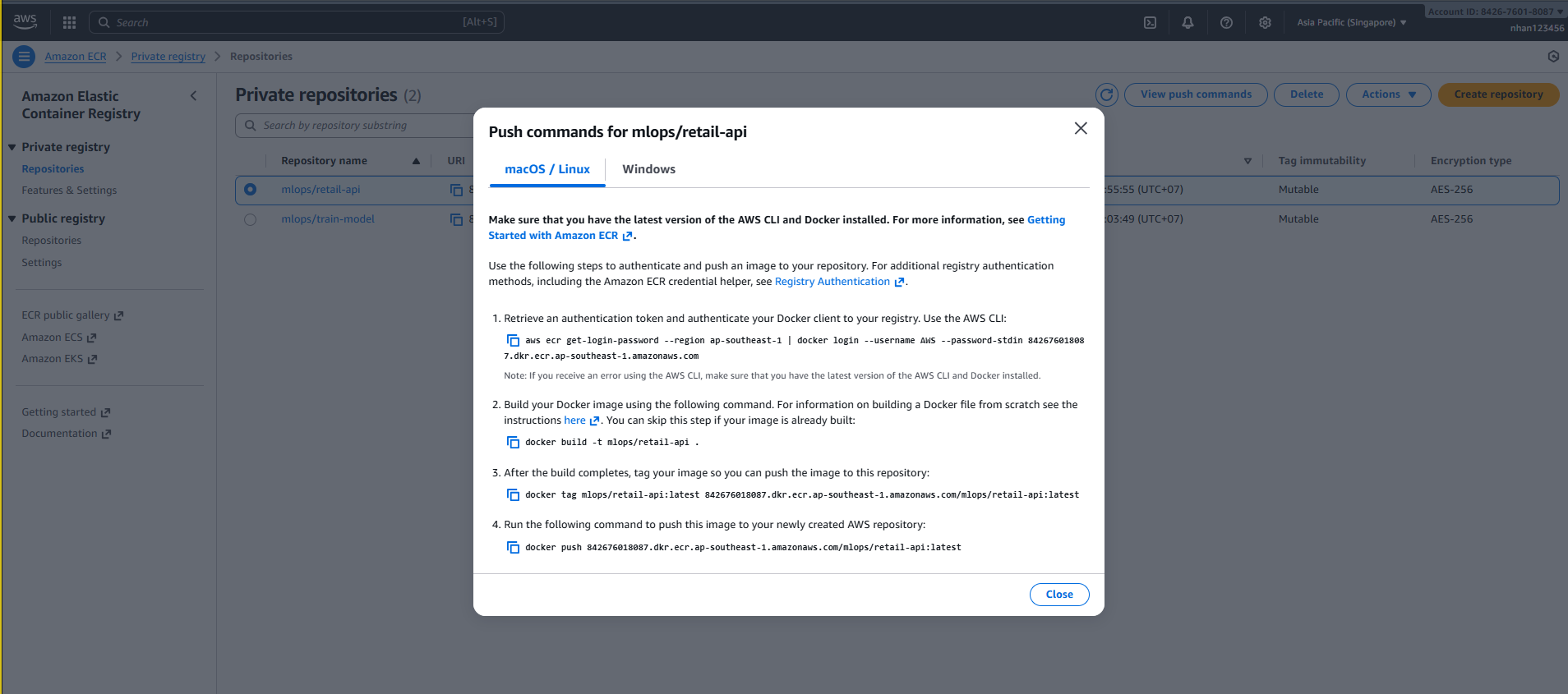Open the Actions dropdown
The image size is (1568, 694).
click(x=1388, y=94)
